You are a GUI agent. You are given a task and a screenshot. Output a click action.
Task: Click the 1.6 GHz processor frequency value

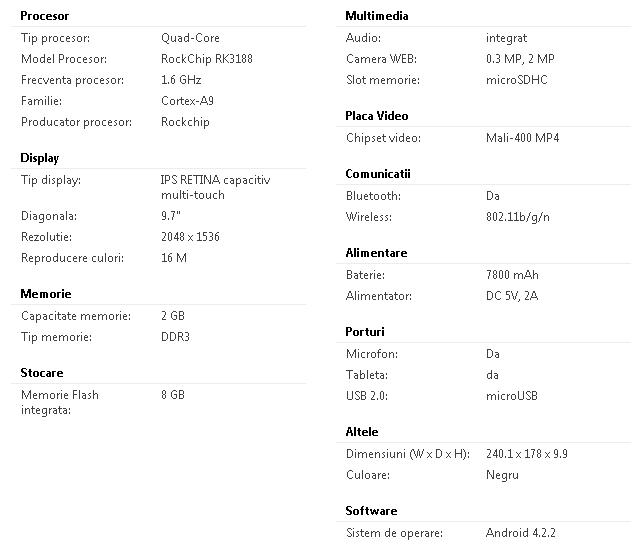point(183,80)
